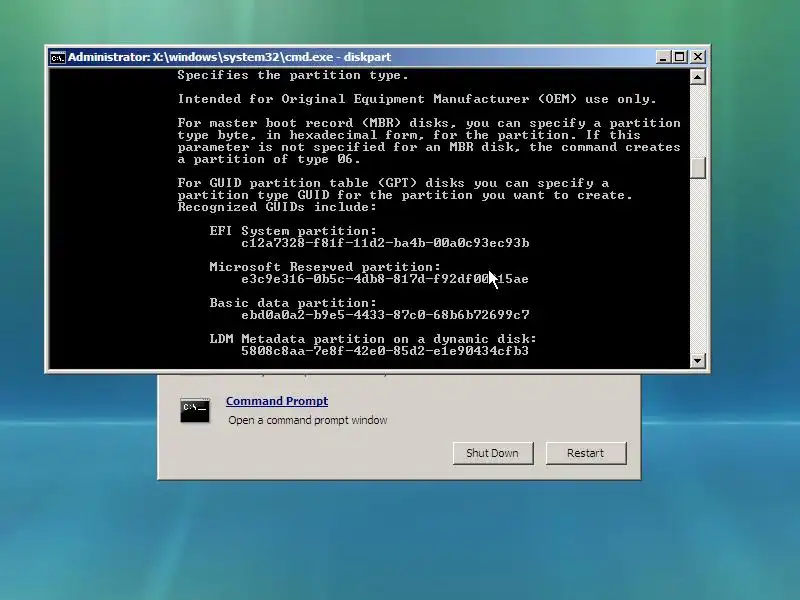Click the GUID 5808c8aa-7e8f-42e0-85d2-e1e90434cfb3
800x600 pixels.
click(385, 351)
